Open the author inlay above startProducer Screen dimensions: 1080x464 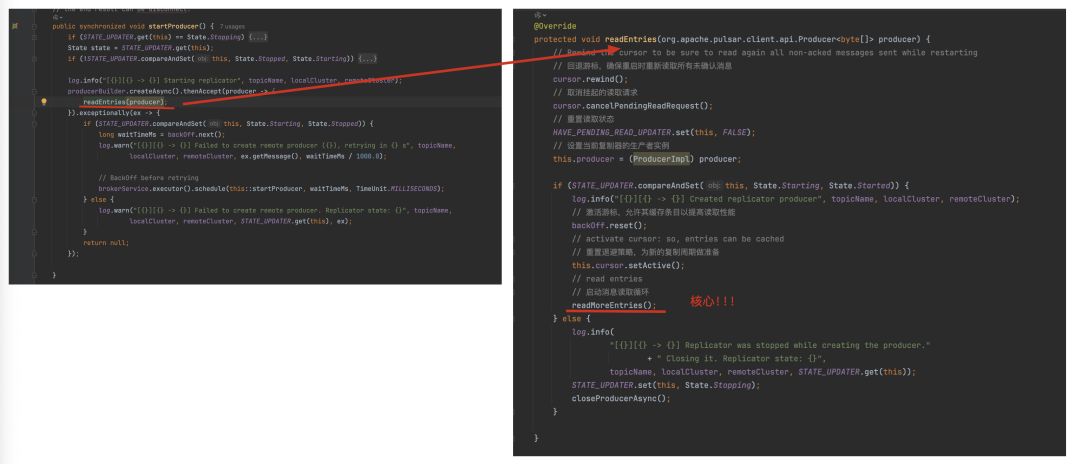click(58, 17)
